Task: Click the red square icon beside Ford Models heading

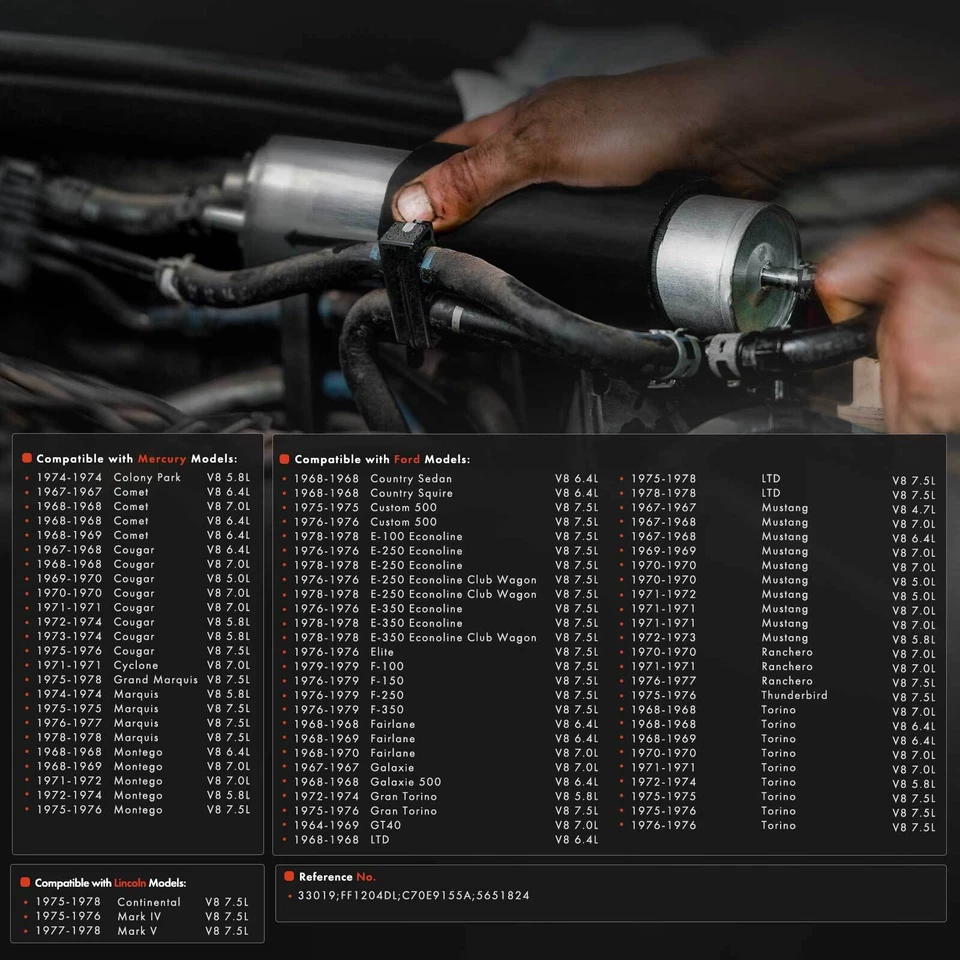Action: tap(285, 459)
